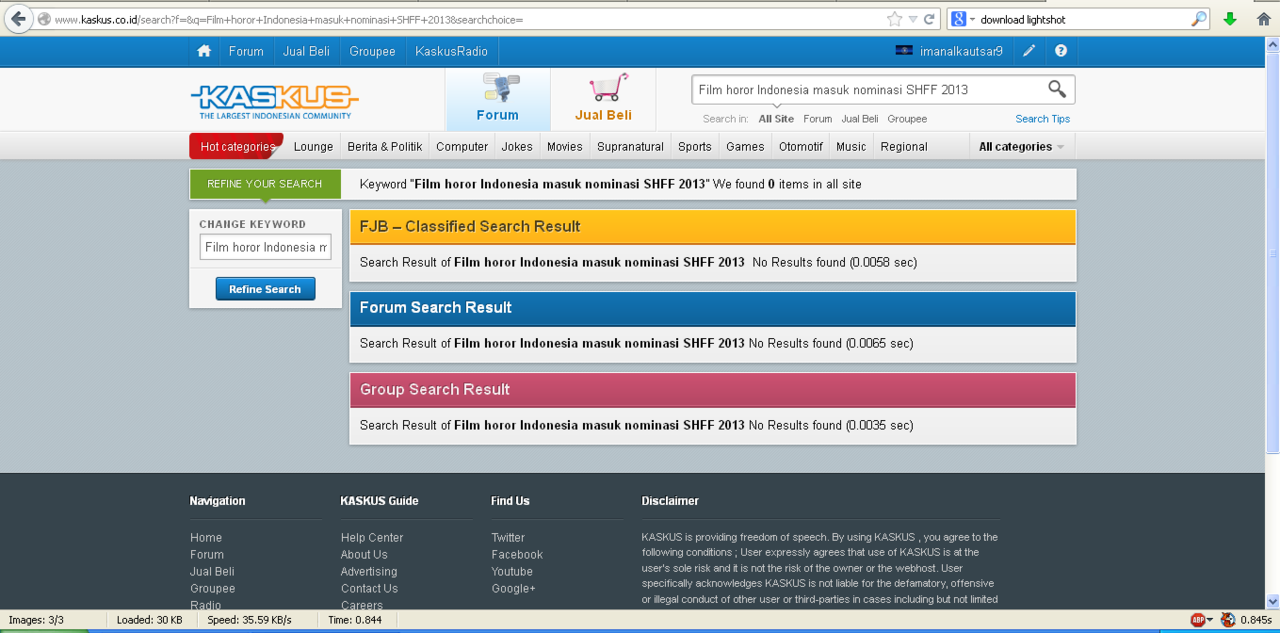Viewport: 1280px width, 633px height.
Task: Select Jual Beli search scope under search box
Action: [861, 119]
